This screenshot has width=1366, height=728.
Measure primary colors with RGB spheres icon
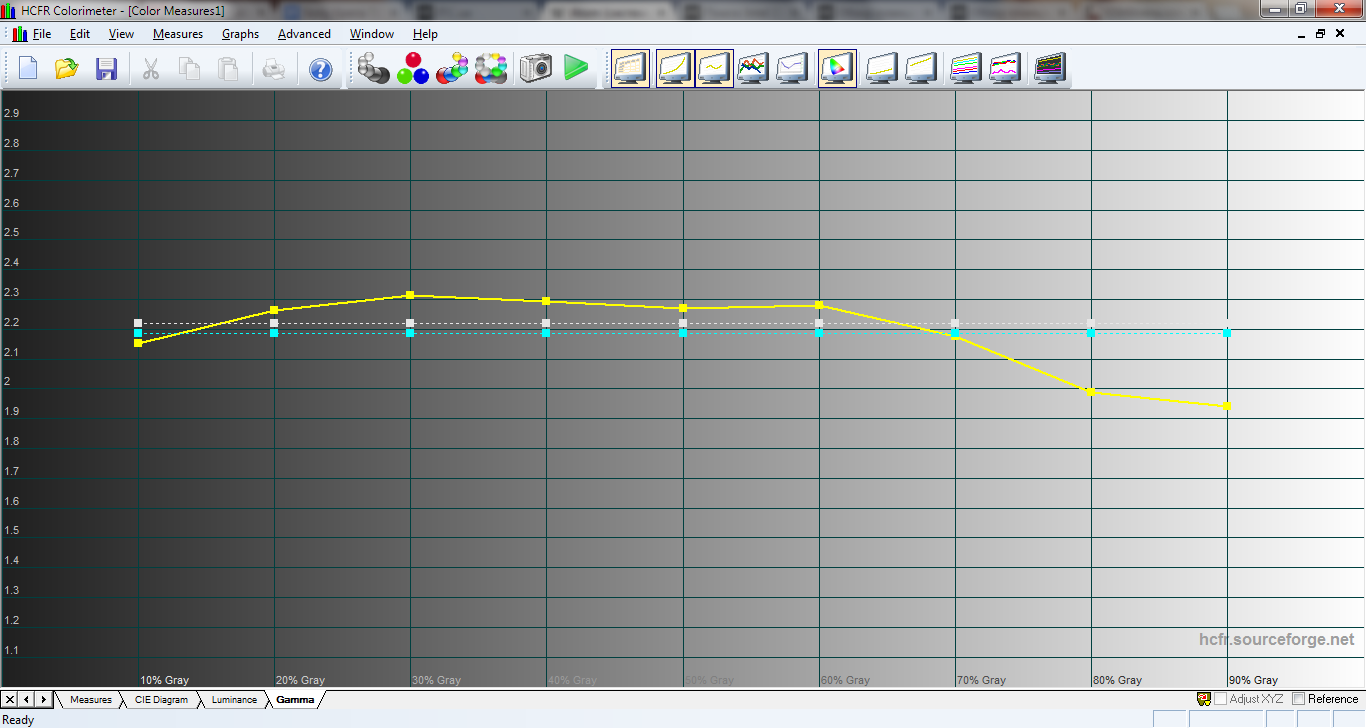point(412,68)
